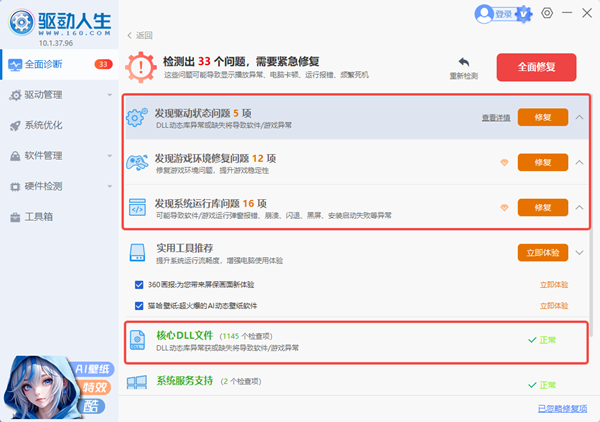600x422 pixels.
Task: Collapse the 发现游戏环境修复问题 section chevron
Action: (x=580, y=163)
